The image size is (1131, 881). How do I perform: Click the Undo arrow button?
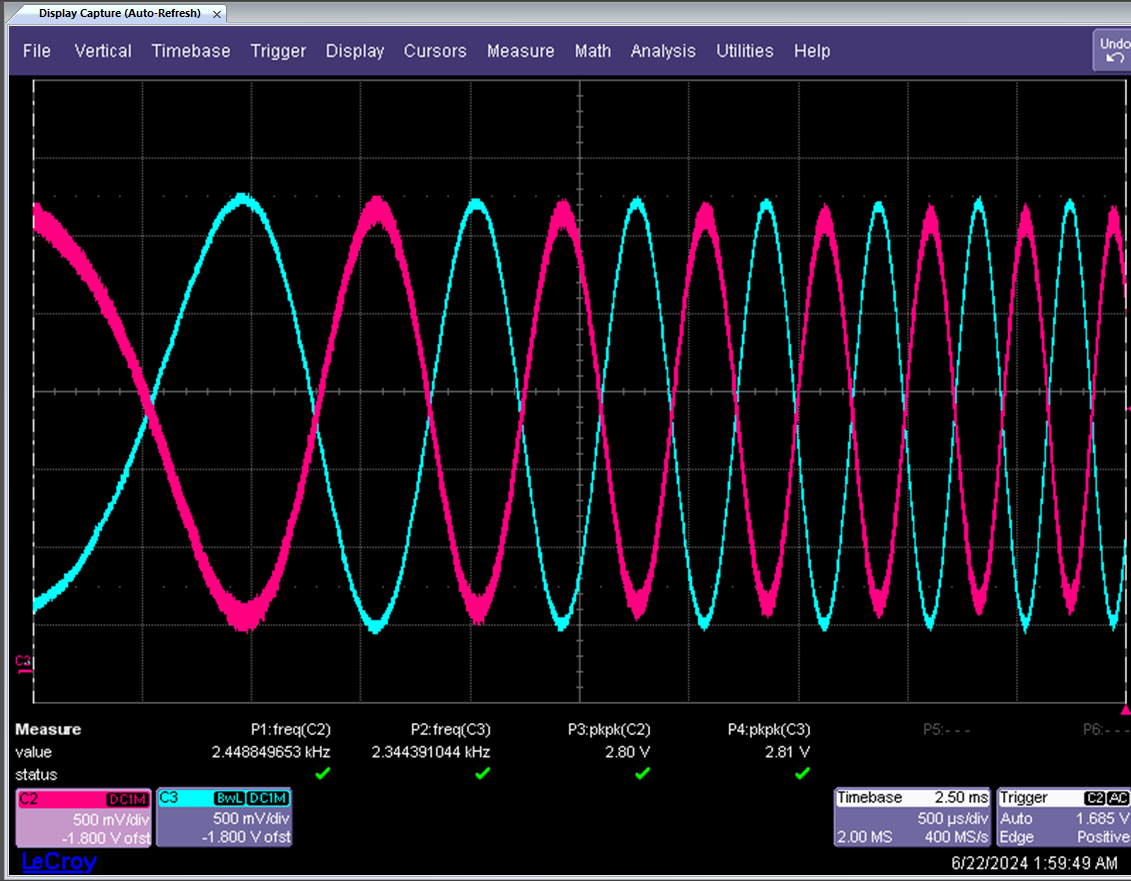(x=1113, y=50)
